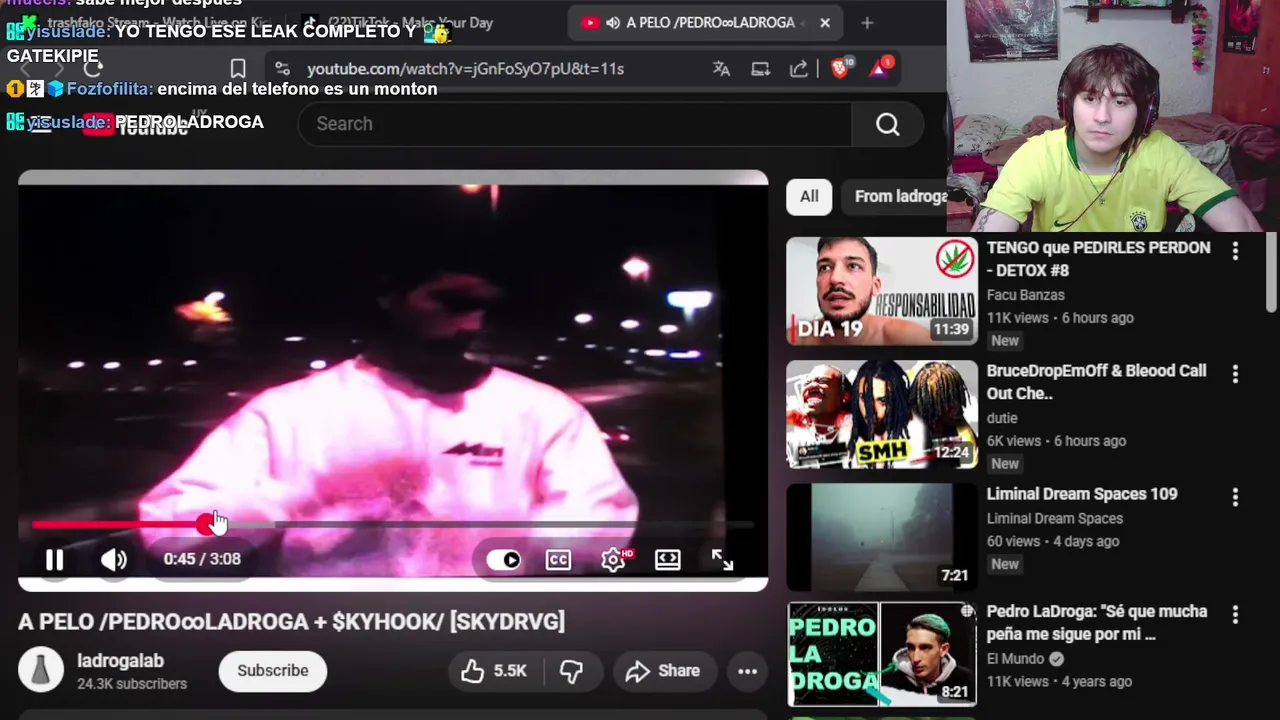Bookmark this page in browser
Image resolution: width=1280 pixels, height=720 pixels.
[x=238, y=69]
